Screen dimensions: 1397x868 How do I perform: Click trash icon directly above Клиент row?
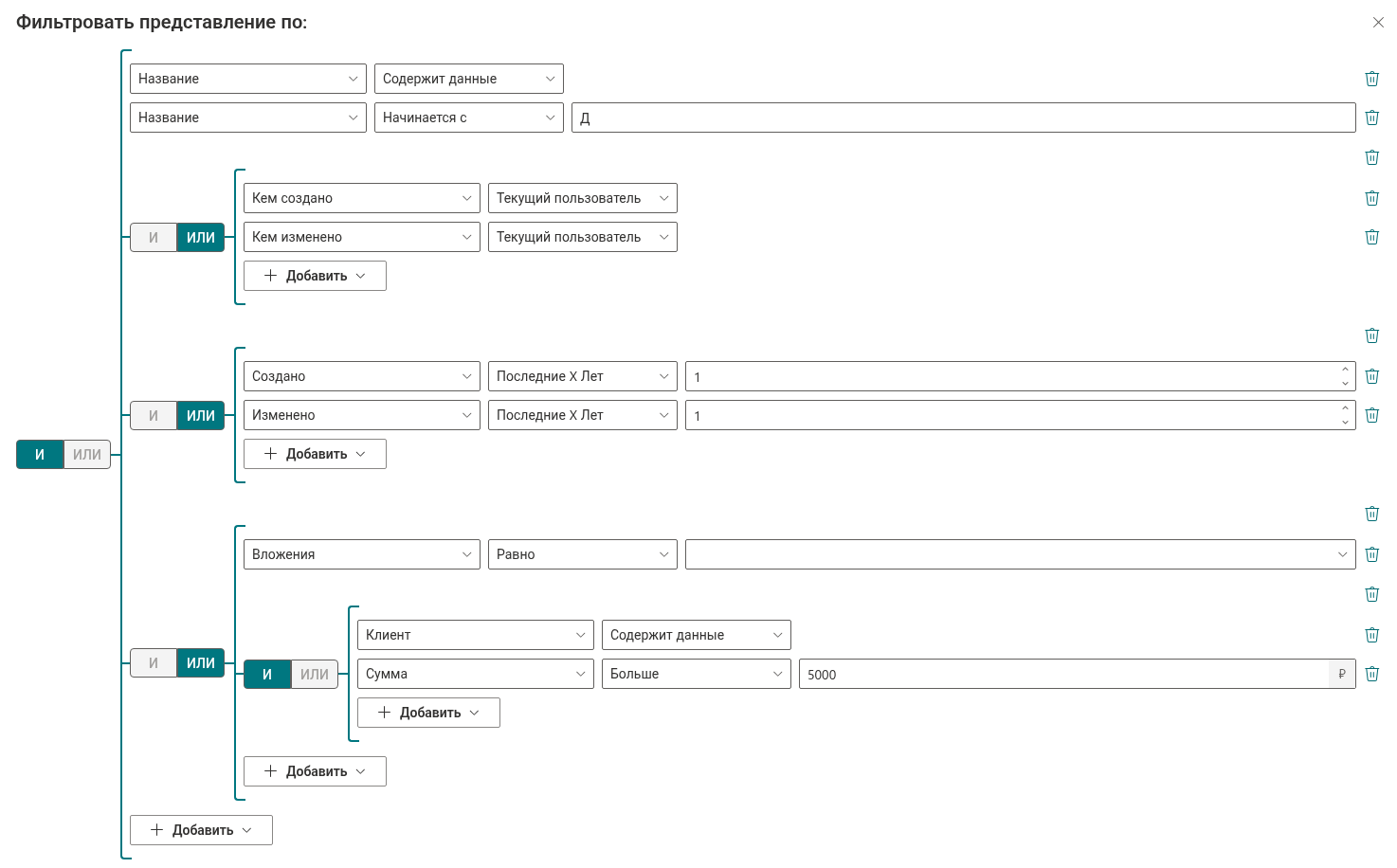click(x=1371, y=594)
